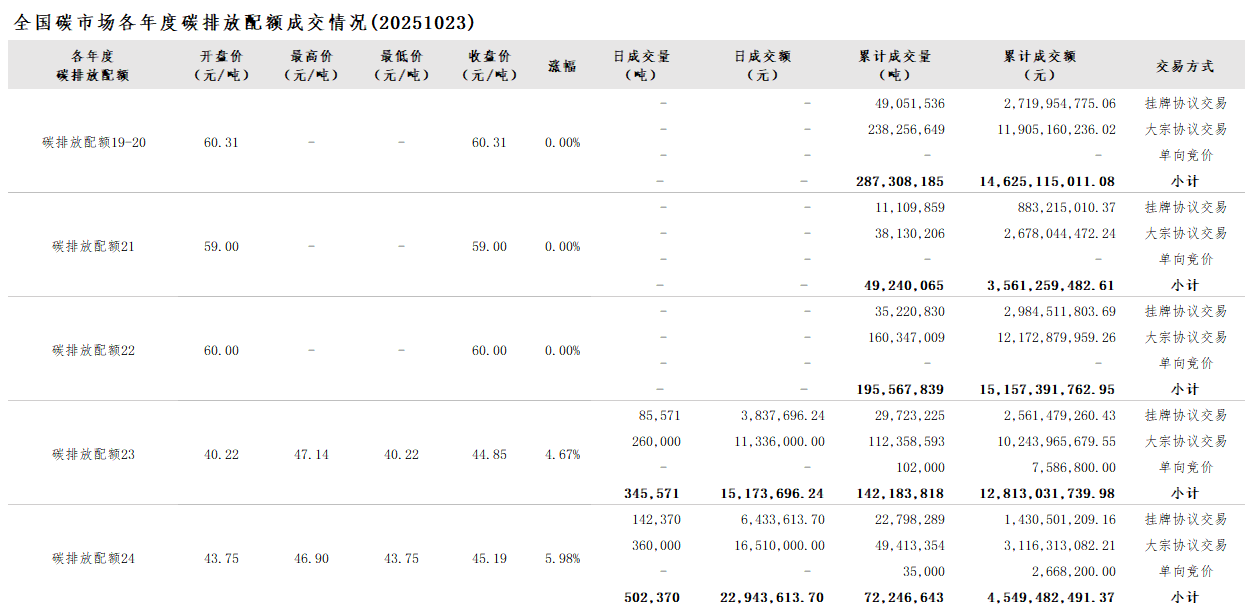Select the 碳排放配额22 row label
Viewport: 1251px width, 612px height.
(x=94, y=350)
